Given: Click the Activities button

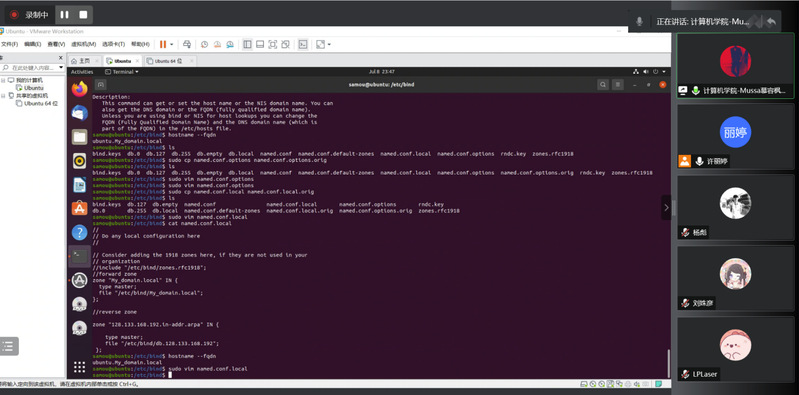Looking at the screenshot, I should click(x=82, y=72).
